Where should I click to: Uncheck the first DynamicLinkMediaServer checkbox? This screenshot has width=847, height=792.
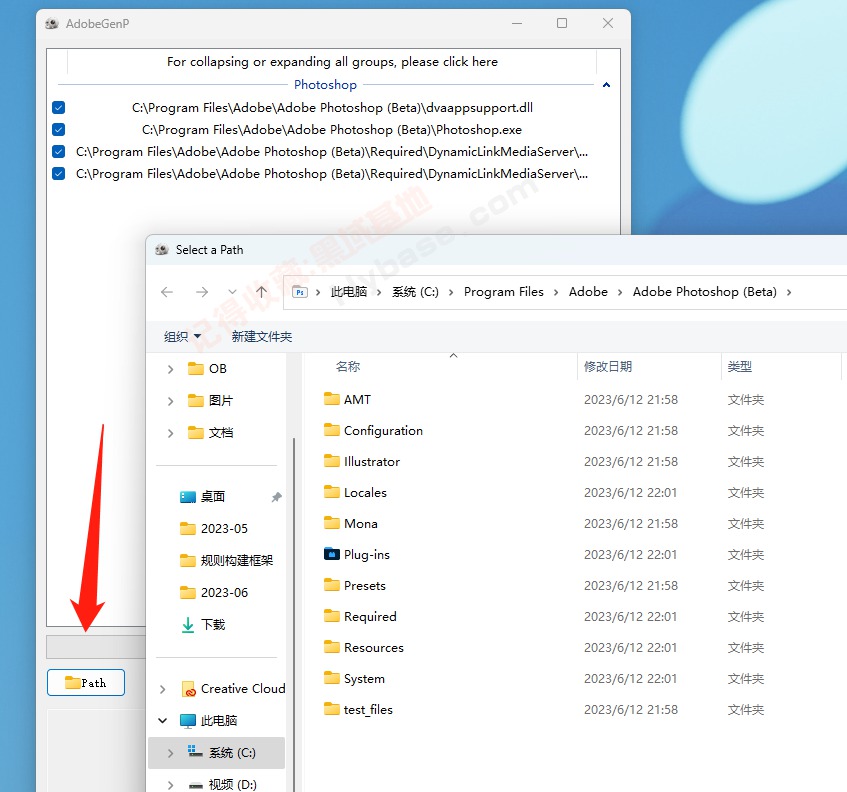(x=58, y=152)
